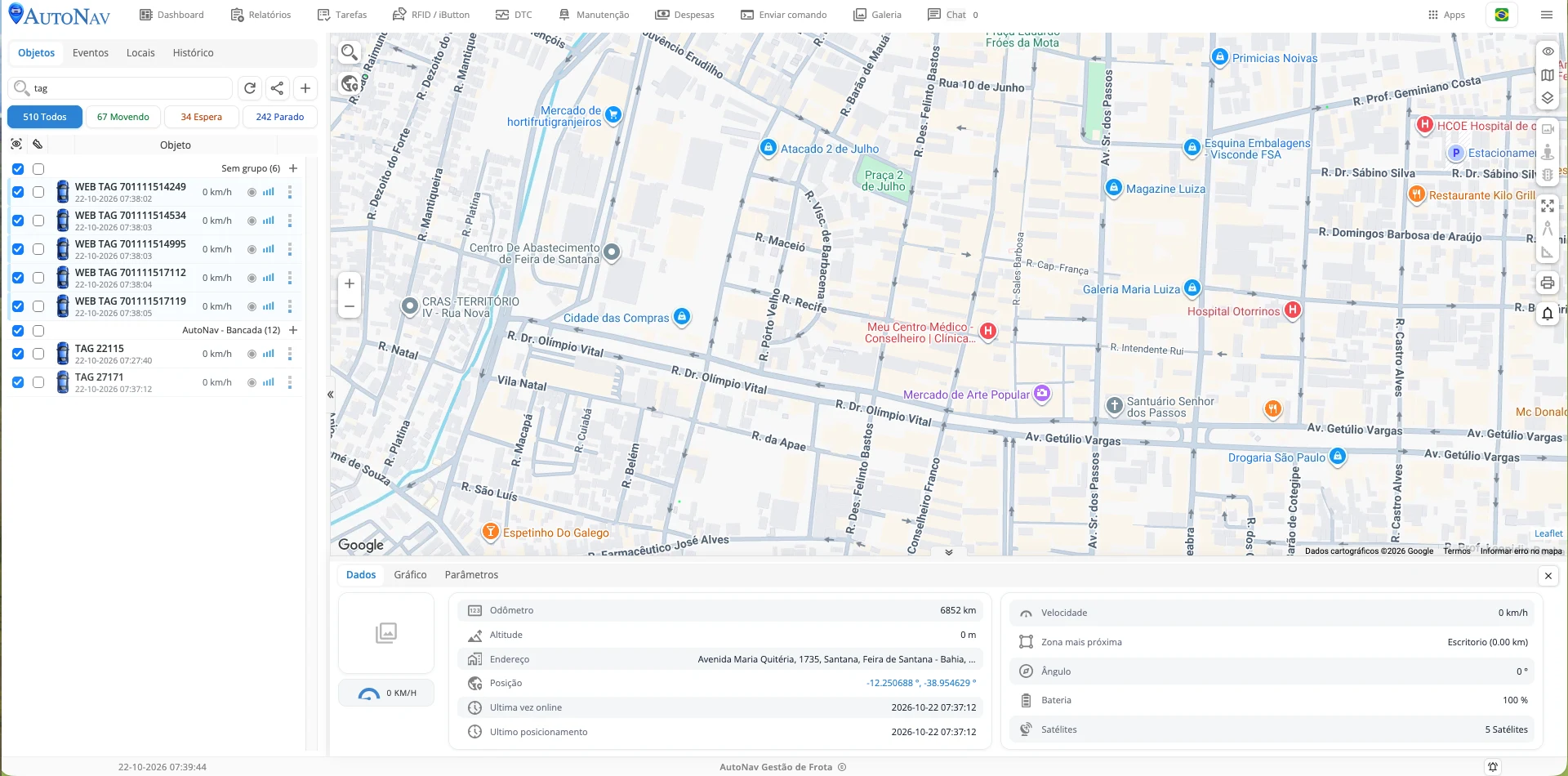Zoom out the map with minus button

click(350, 307)
